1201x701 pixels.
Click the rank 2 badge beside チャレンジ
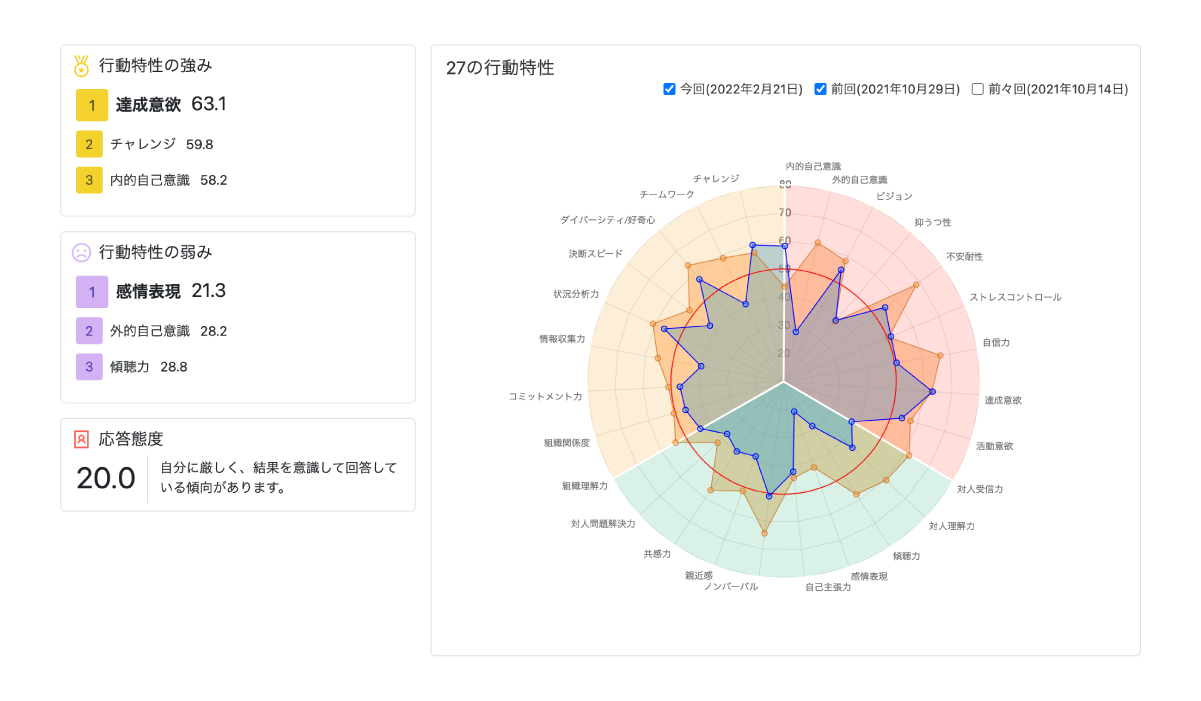[89, 144]
